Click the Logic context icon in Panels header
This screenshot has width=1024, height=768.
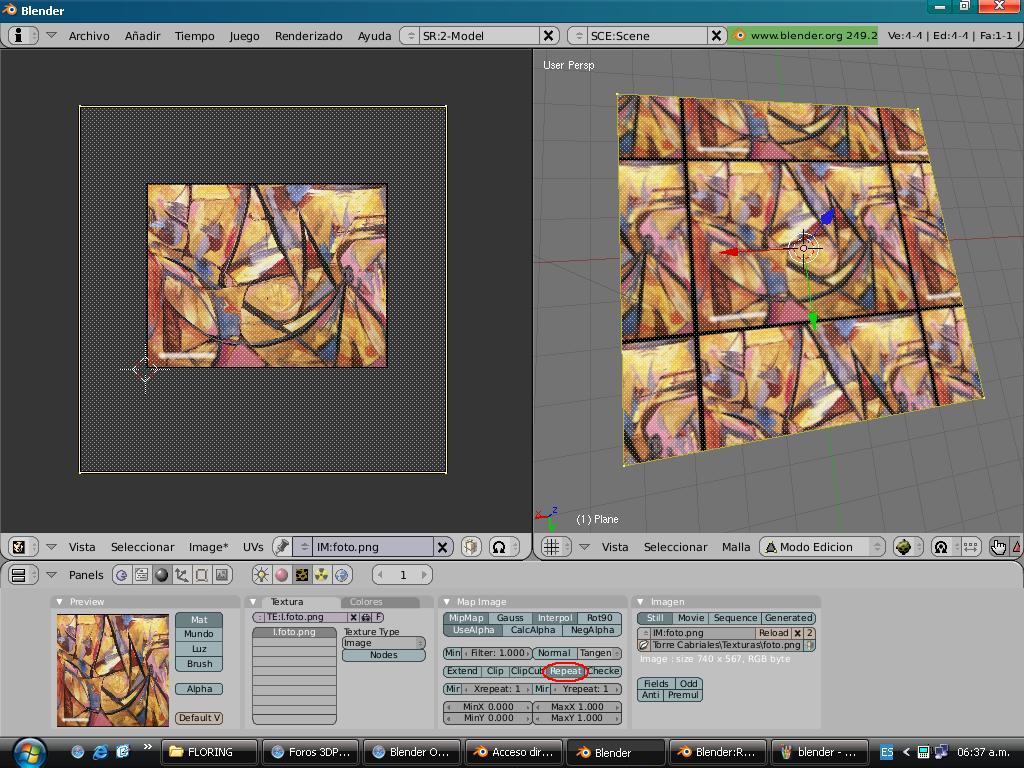point(121,575)
